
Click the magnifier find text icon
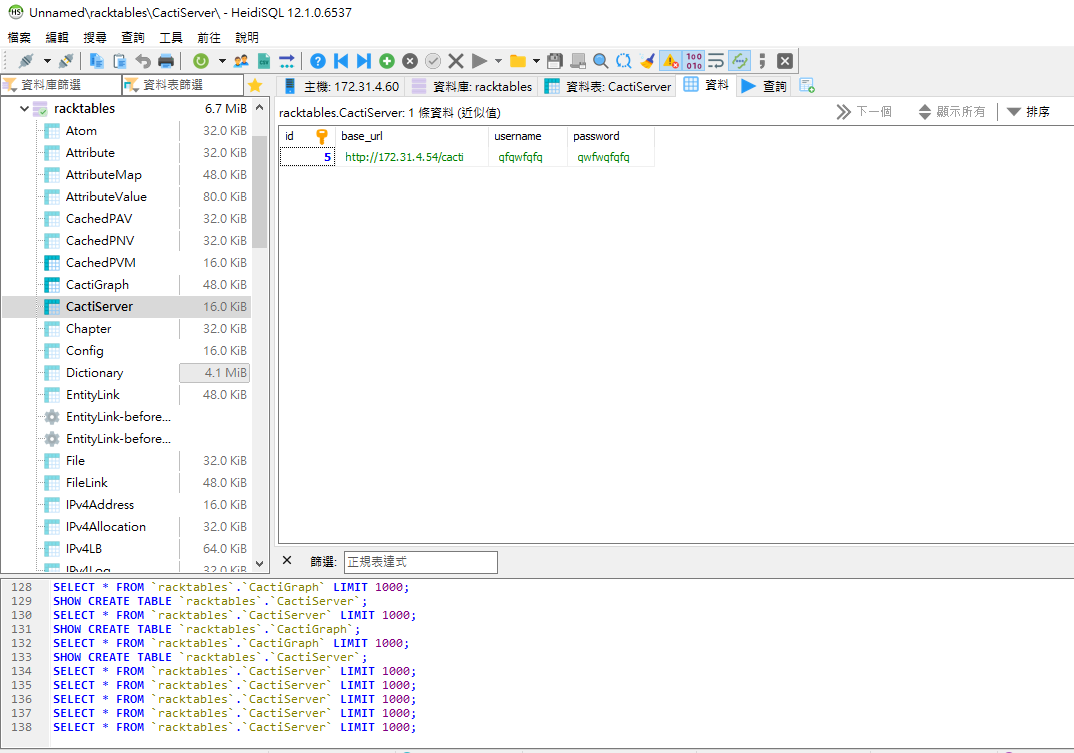tap(600, 61)
